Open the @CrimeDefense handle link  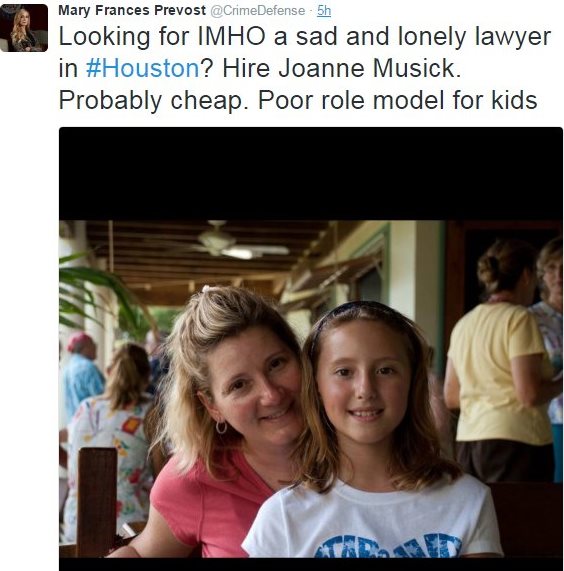click(x=258, y=11)
